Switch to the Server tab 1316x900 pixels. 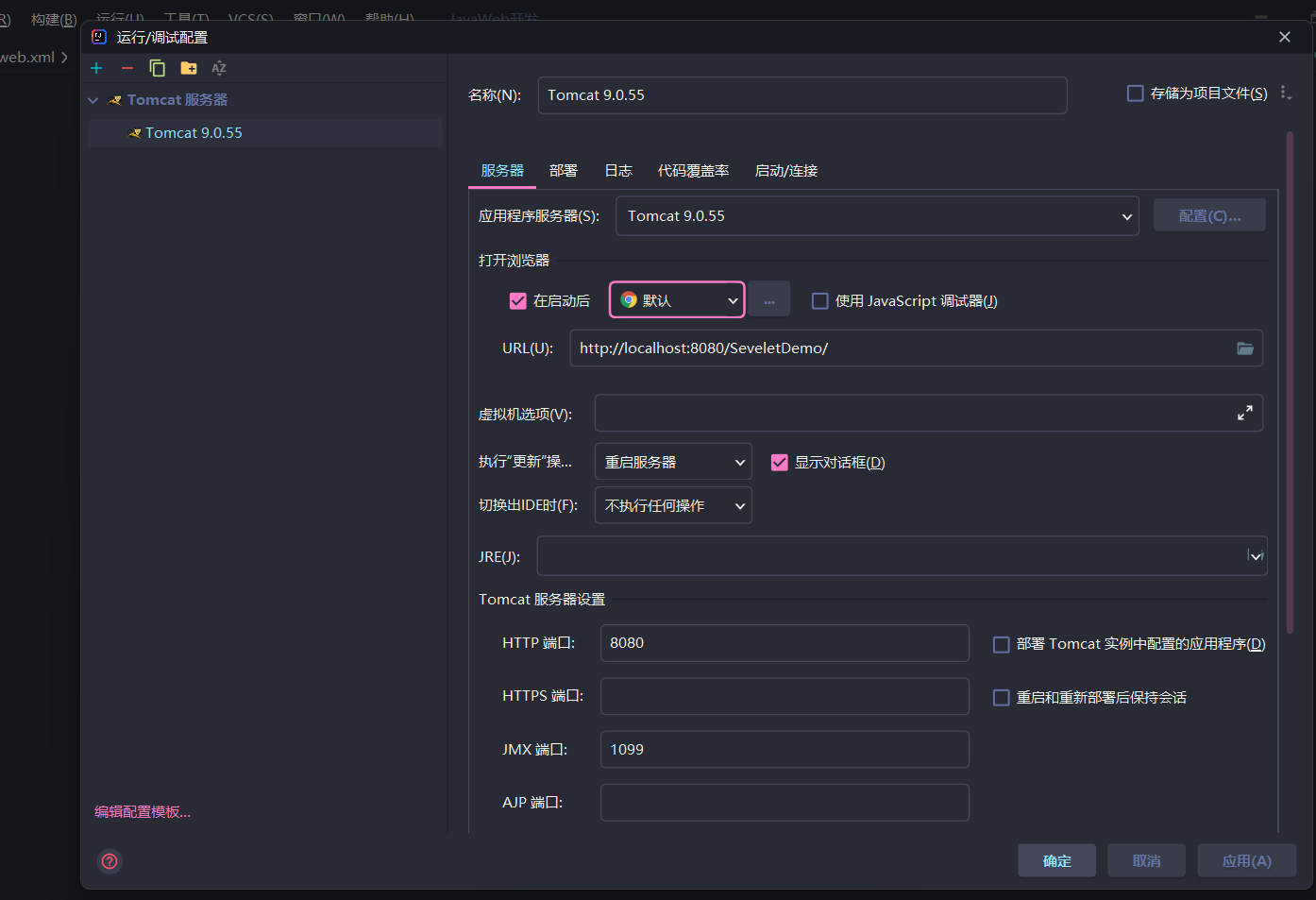point(502,171)
